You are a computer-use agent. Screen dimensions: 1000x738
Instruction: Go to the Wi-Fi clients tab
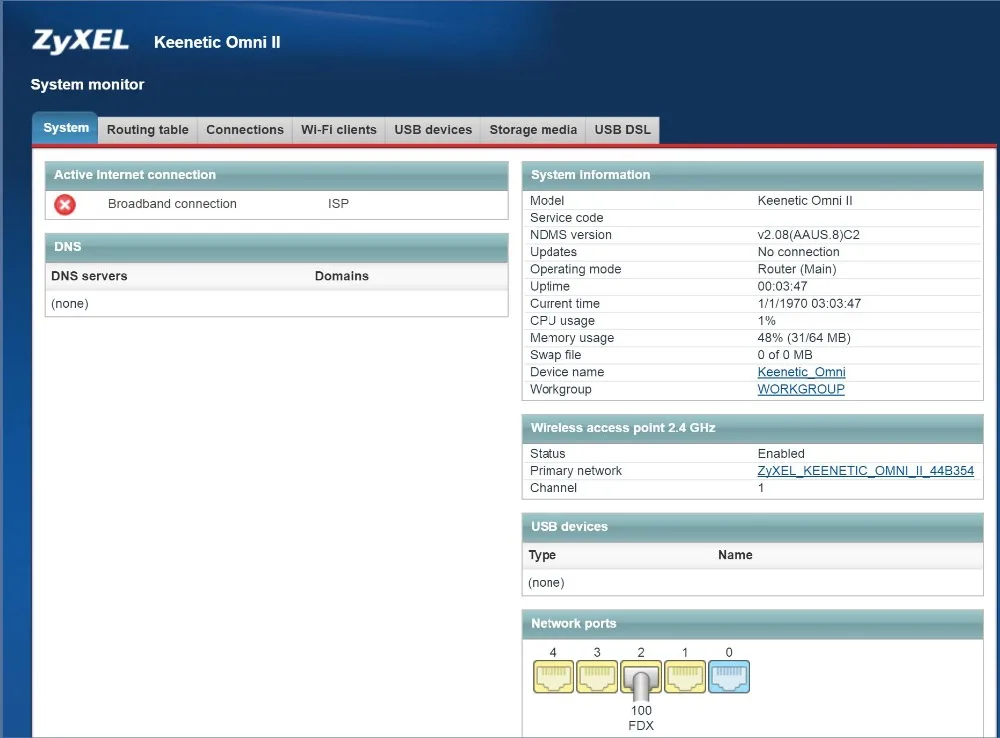pos(339,129)
